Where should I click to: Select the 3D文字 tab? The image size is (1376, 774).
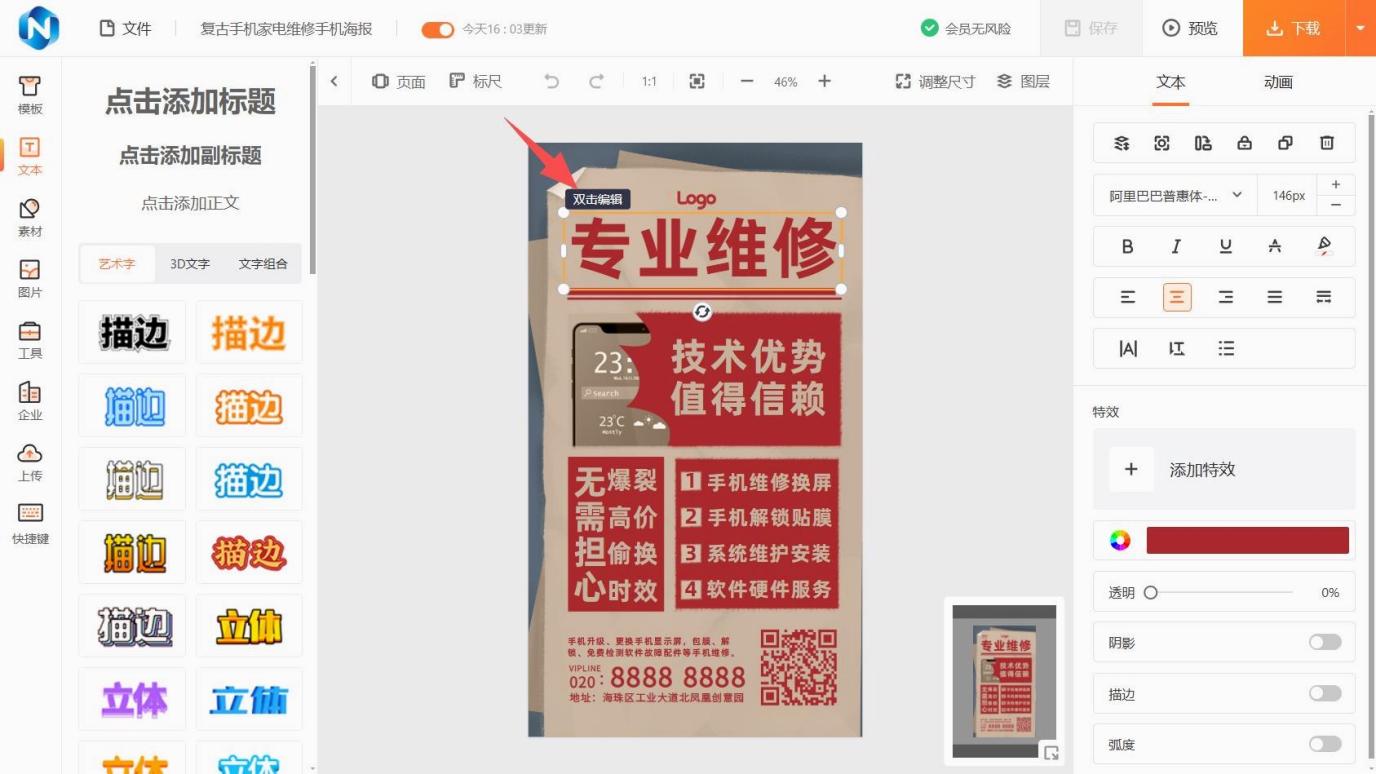pyautogui.click(x=190, y=264)
